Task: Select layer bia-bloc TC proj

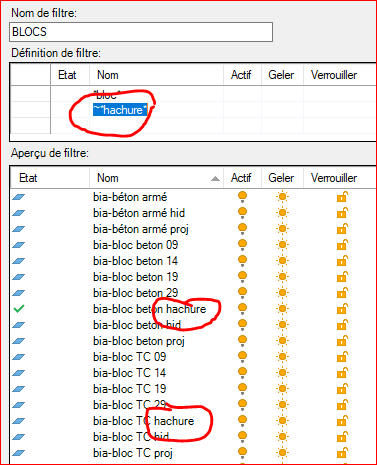Action: [133, 453]
